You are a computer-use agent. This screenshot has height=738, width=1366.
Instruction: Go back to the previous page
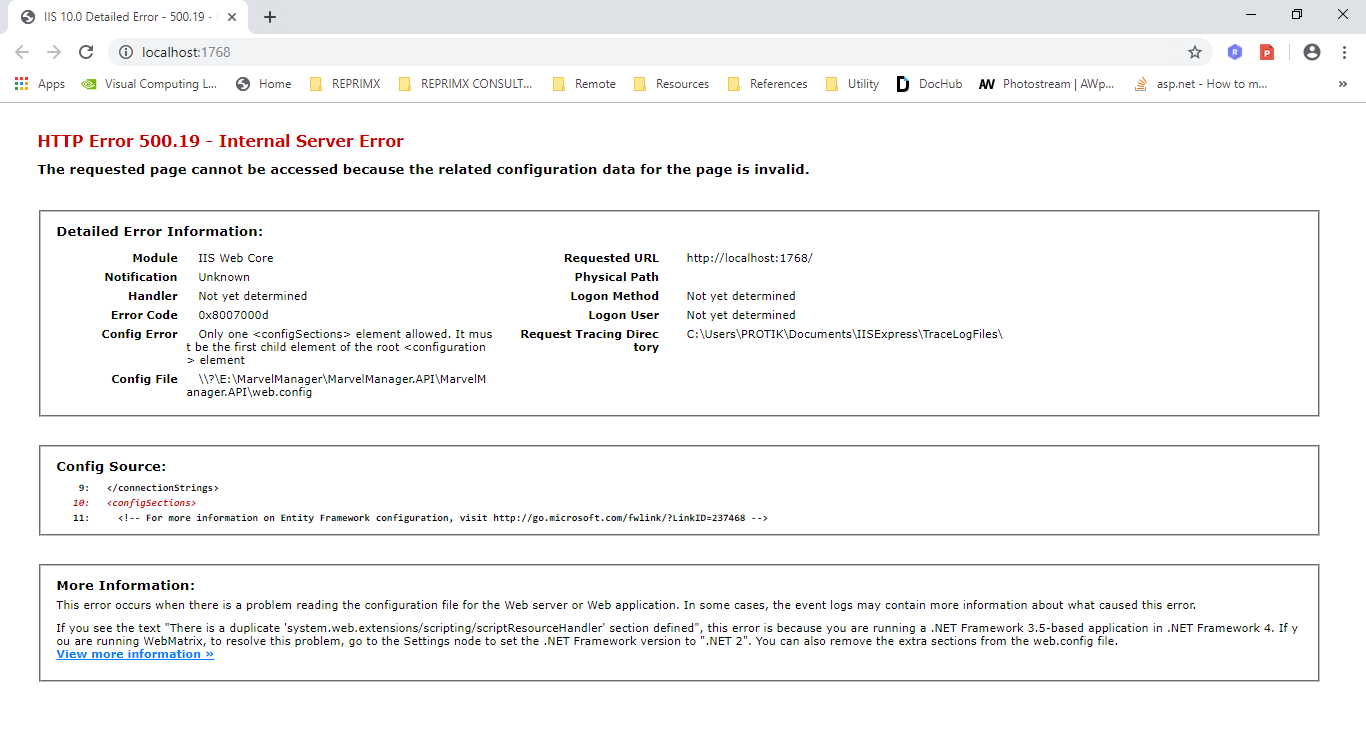click(x=22, y=52)
